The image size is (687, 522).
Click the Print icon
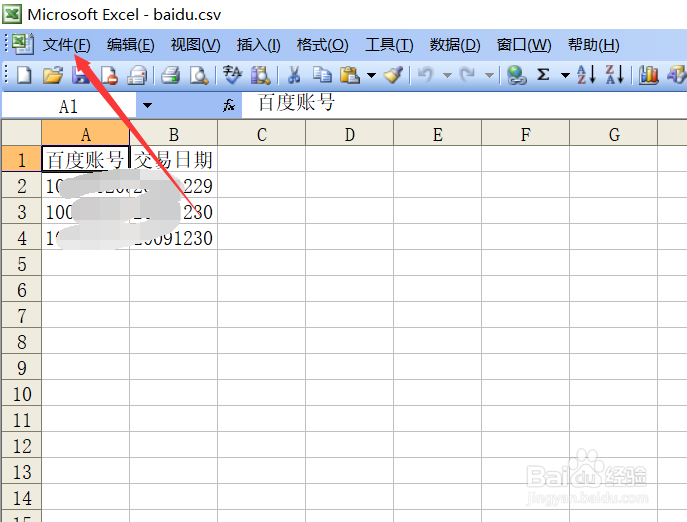tap(170, 75)
